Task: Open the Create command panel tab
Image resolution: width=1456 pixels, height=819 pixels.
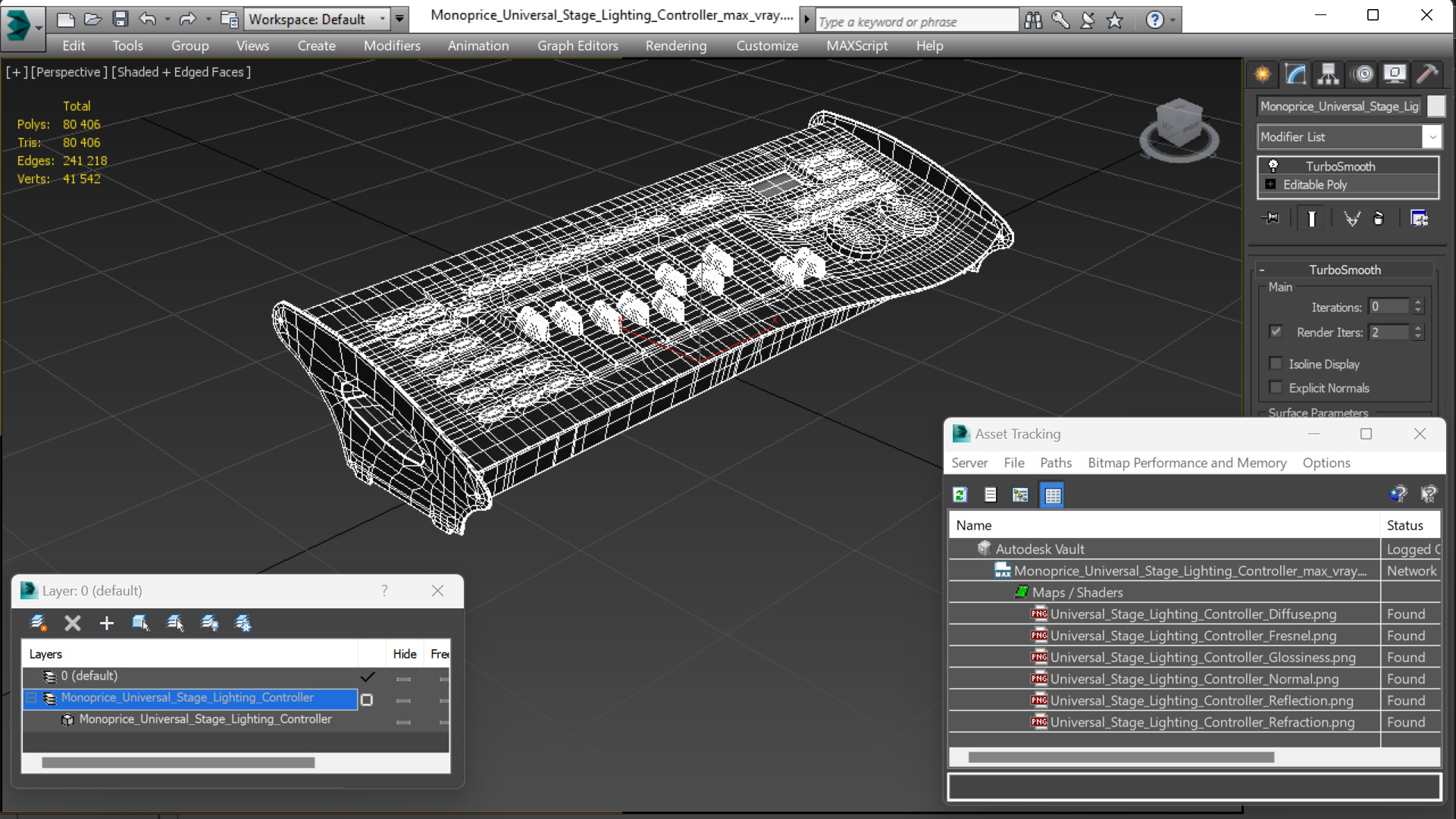Action: pyautogui.click(x=1263, y=73)
